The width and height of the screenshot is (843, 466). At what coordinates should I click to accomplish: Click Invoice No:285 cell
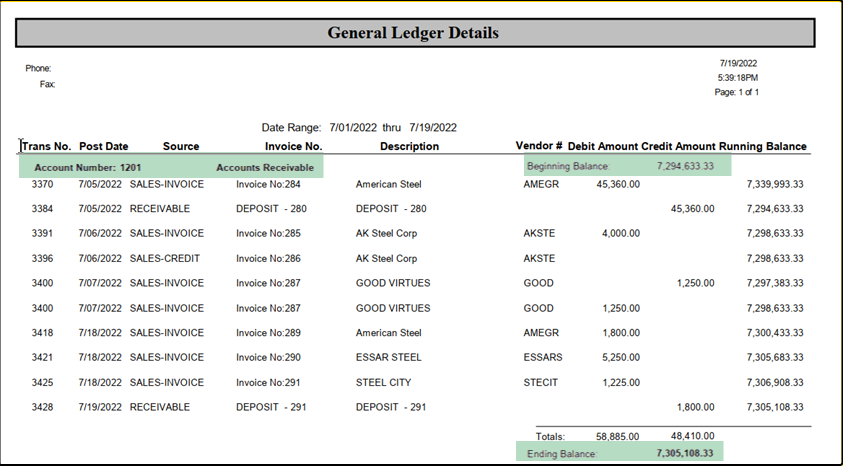268,233
